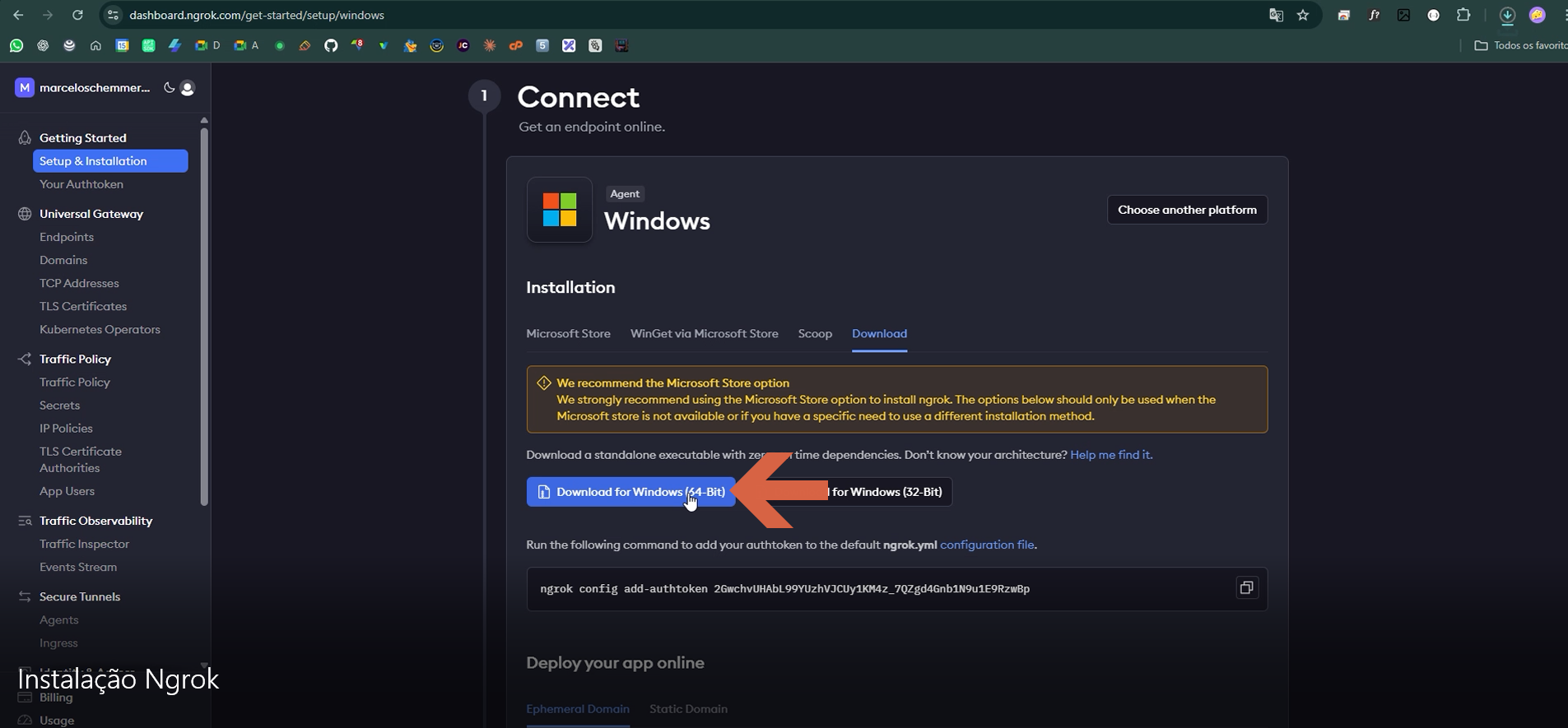The width and height of the screenshot is (1568, 728).
Task: Open Kubernetes Operators in sidebar
Action: [x=100, y=329]
